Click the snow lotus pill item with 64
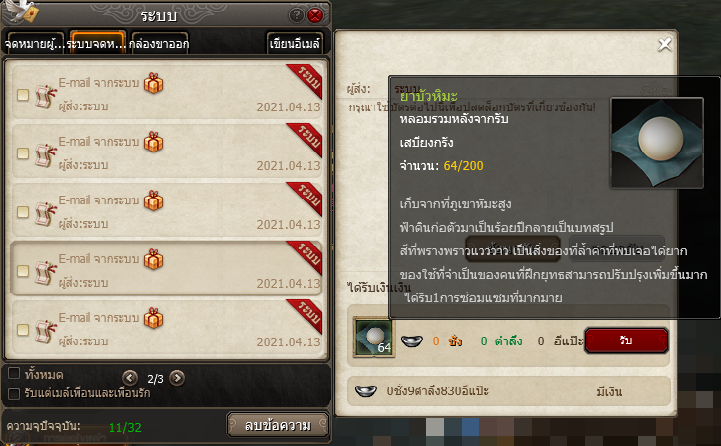This screenshot has width=721, height=446. [x=373, y=337]
